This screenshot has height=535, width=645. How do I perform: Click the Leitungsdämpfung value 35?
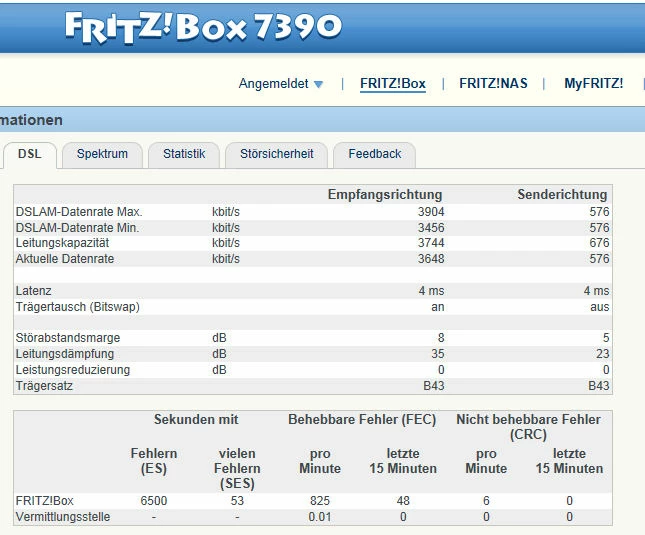[x=438, y=354]
